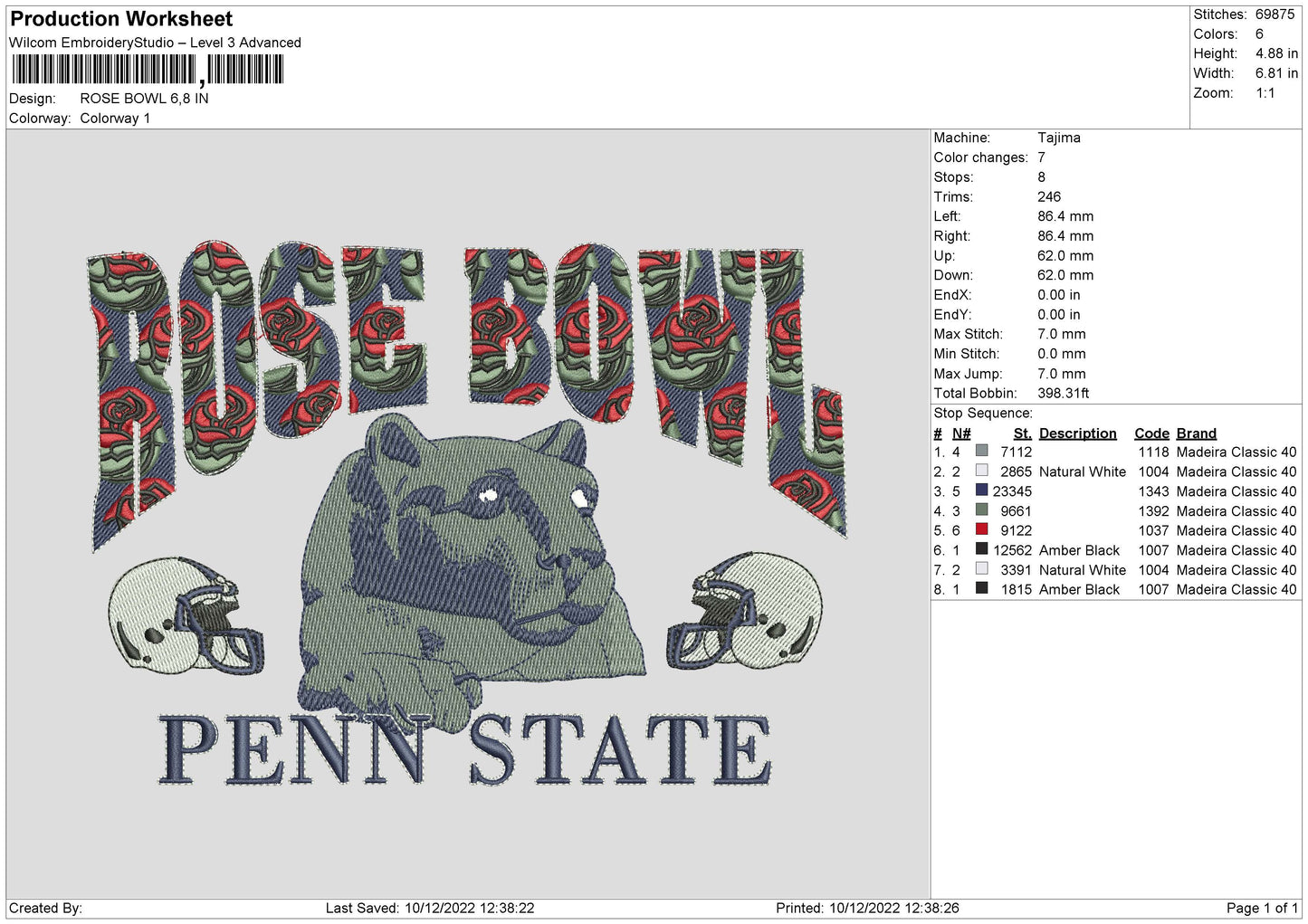Image resolution: width=1308 pixels, height=924 pixels.
Task: Click the navy swatch with 23345 stitches
Action: pyautogui.click(x=981, y=490)
